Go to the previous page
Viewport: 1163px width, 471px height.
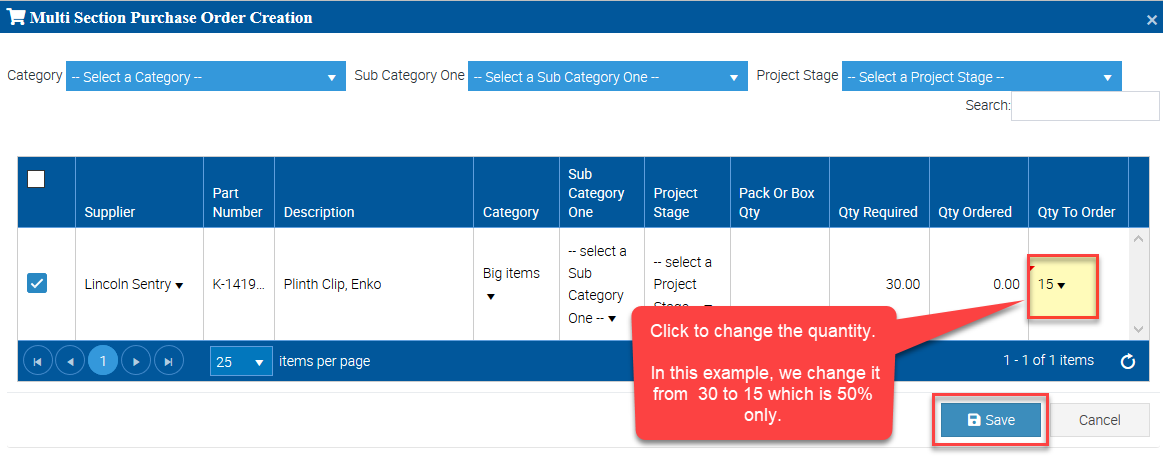point(70,361)
